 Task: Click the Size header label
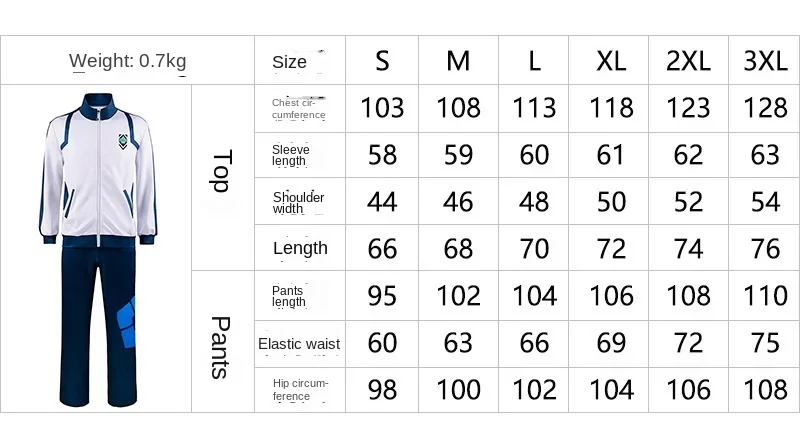pos(289,62)
